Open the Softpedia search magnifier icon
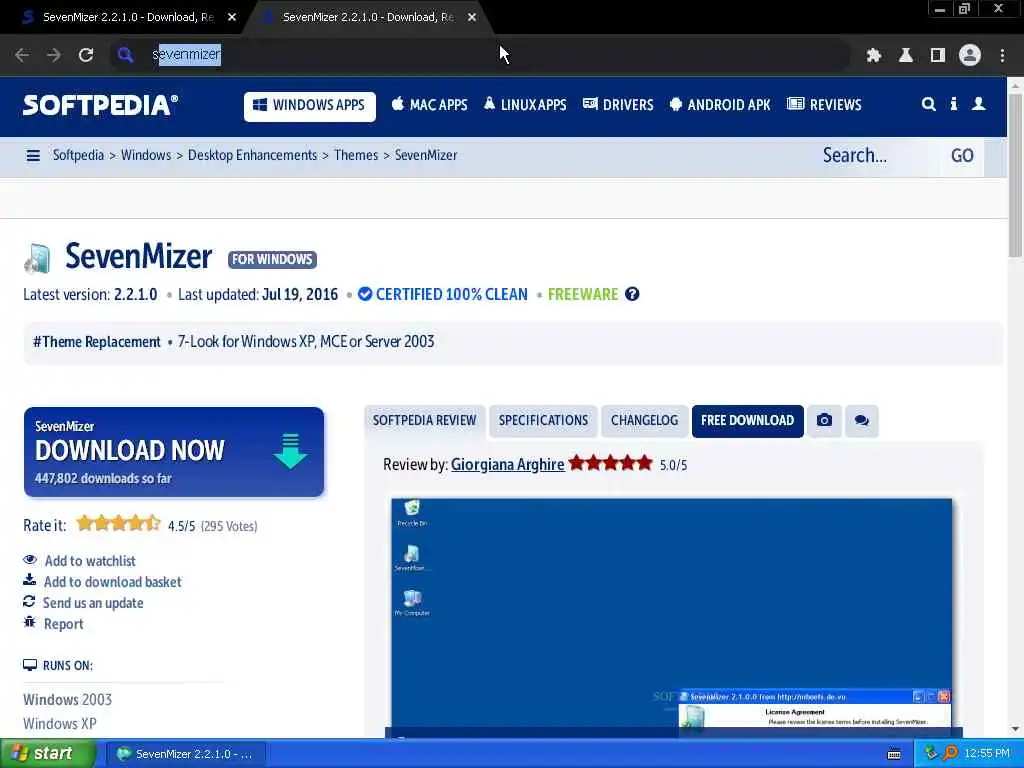This screenshot has height=768, width=1024. 928,104
